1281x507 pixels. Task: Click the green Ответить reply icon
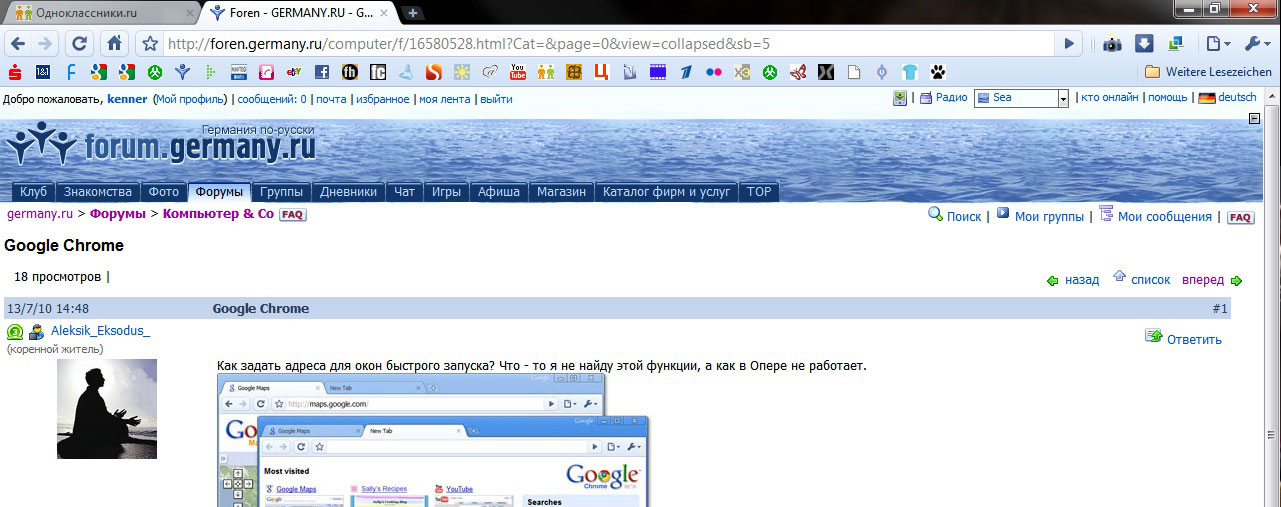click(1153, 337)
